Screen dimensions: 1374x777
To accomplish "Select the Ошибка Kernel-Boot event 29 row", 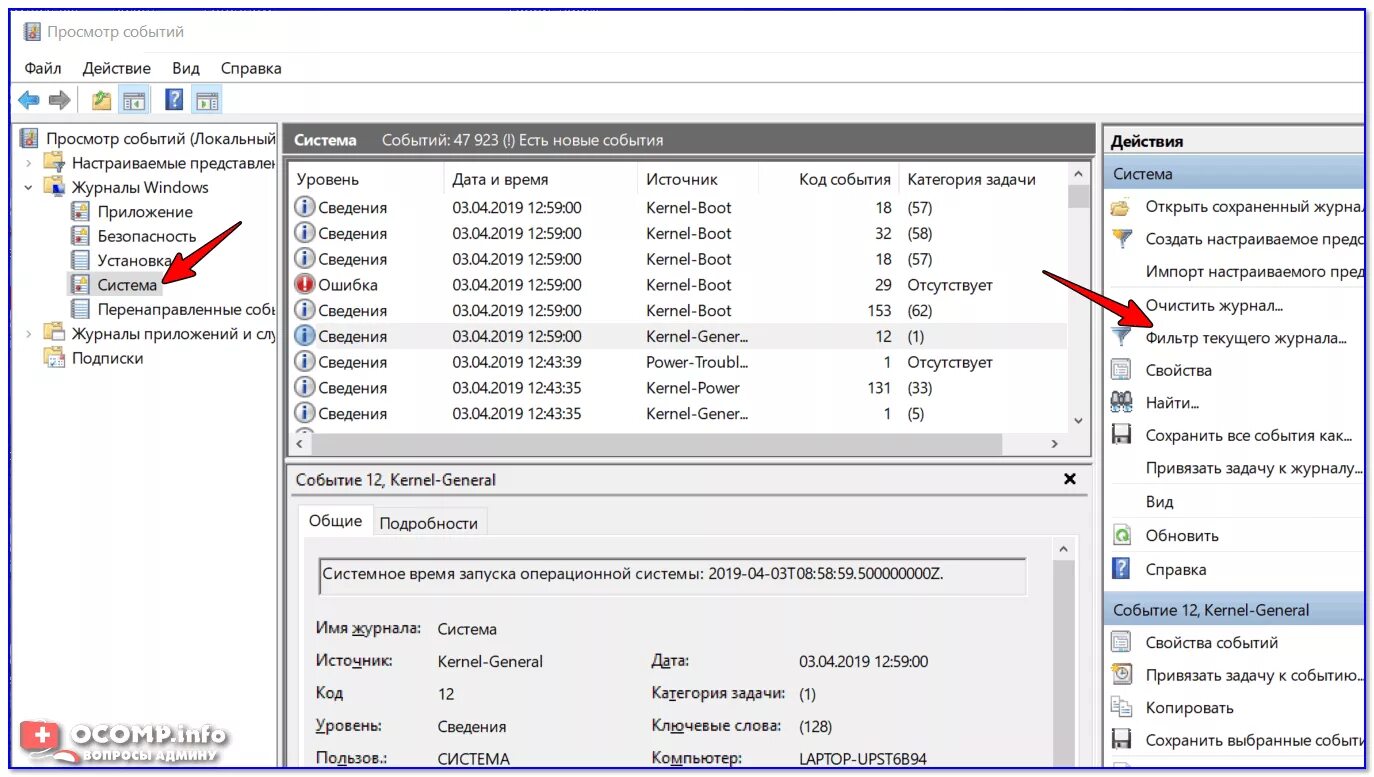I will point(679,285).
